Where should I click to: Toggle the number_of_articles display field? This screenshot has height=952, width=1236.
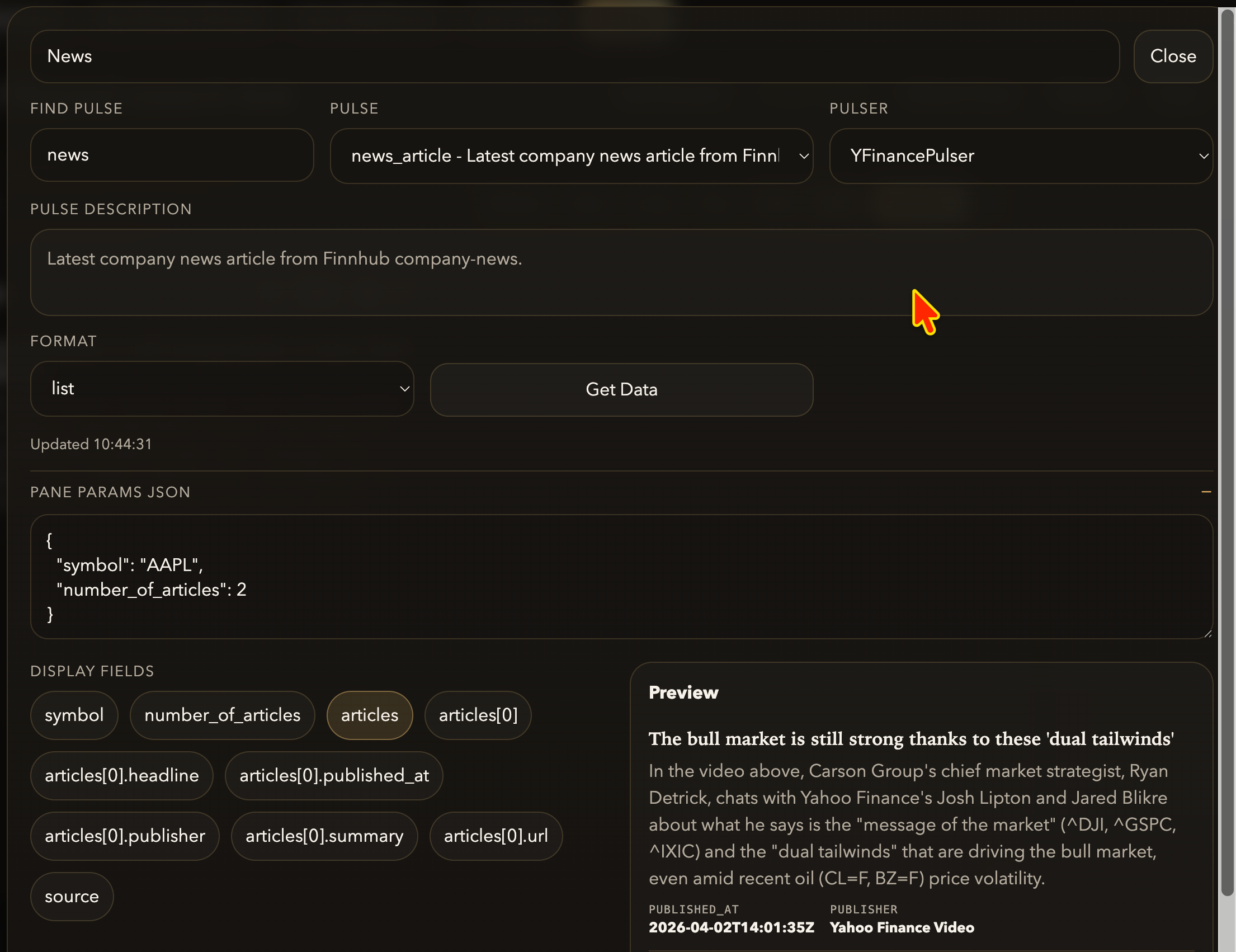coord(222,715)
